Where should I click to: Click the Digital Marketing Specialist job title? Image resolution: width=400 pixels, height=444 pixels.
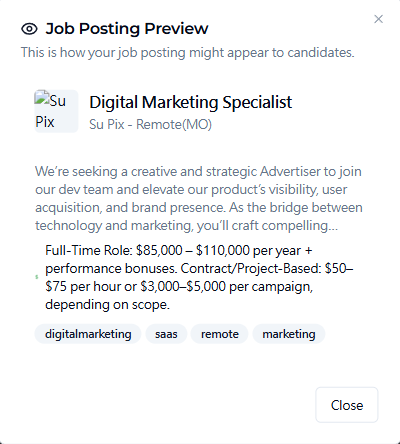pos(191,102)
